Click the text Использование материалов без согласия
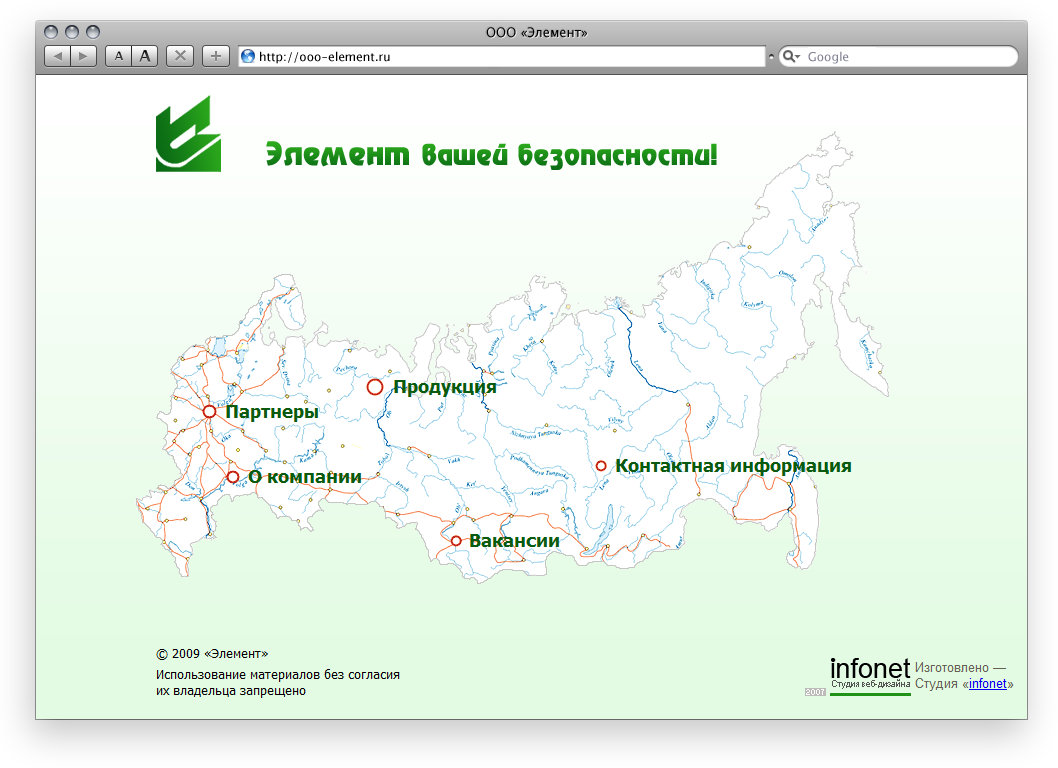The height and width of the screenshot is (768, 1058). click(x=277, y=674)
